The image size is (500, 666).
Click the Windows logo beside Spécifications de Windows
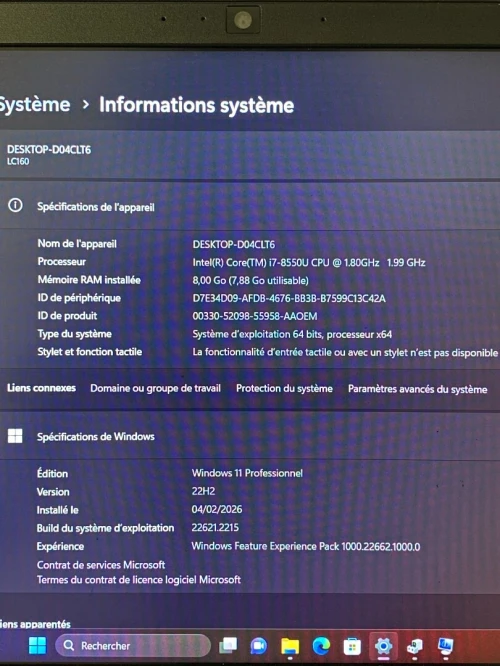(15, 436)
